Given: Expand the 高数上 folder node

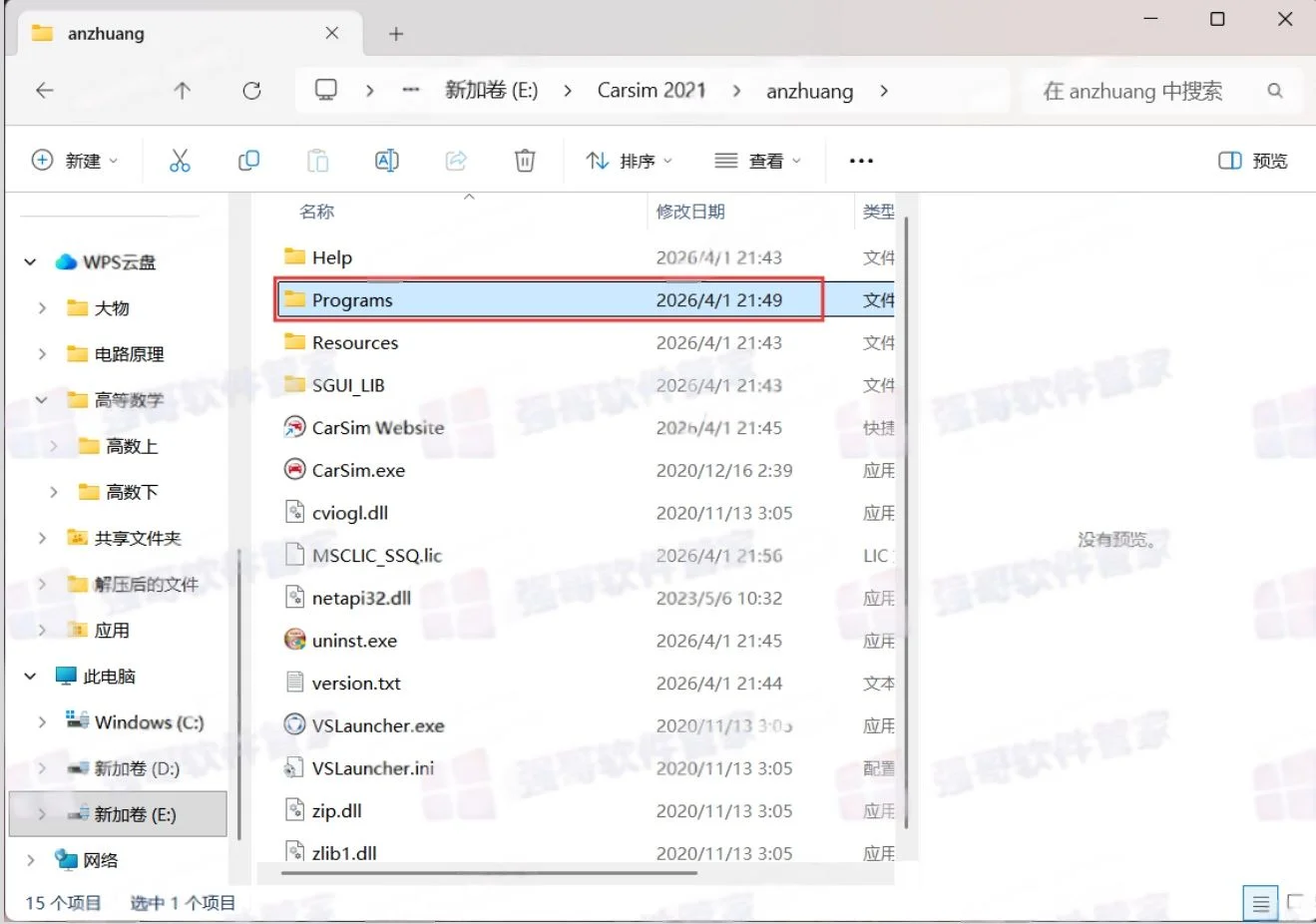Looking at the screenshot, I should point(54,446).
